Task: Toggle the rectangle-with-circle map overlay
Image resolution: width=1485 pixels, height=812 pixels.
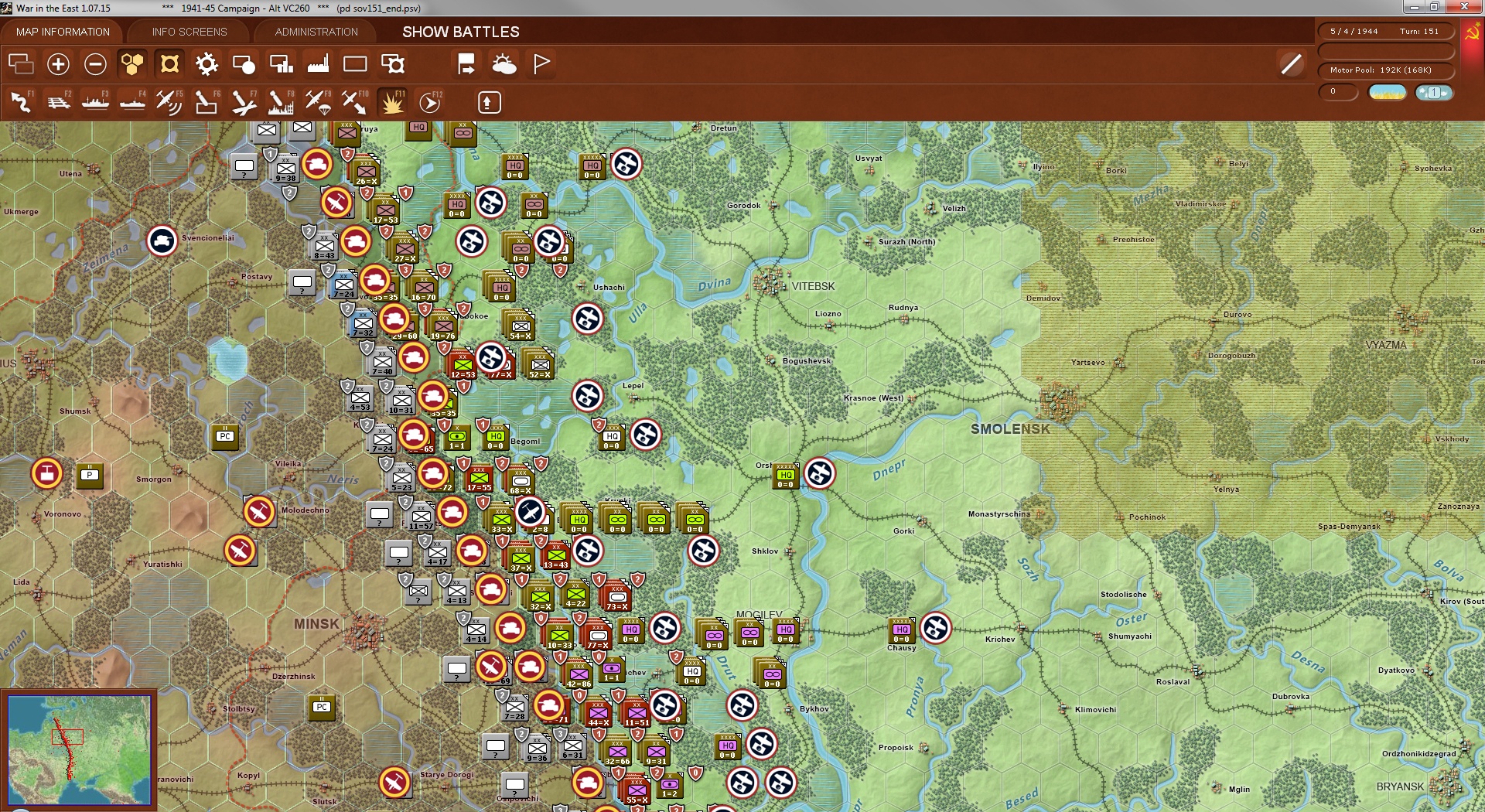Action: coord(244,64)
